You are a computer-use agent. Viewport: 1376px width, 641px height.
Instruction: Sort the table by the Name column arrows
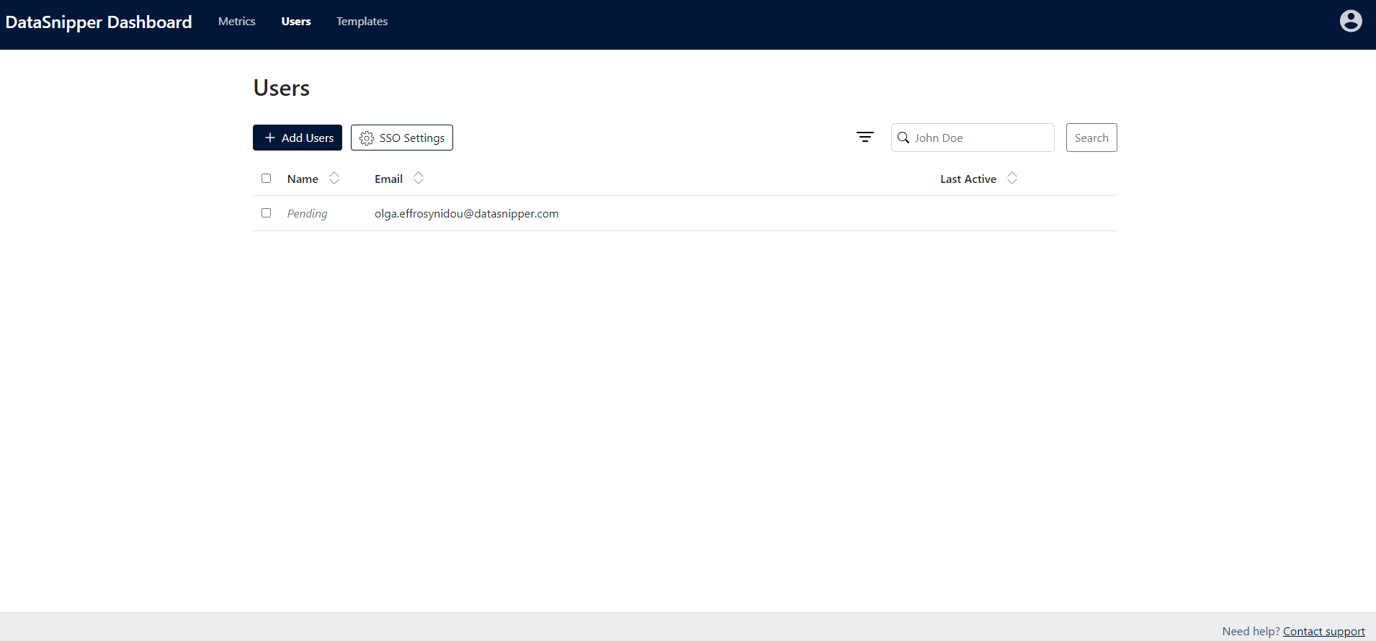coord(332,177)
